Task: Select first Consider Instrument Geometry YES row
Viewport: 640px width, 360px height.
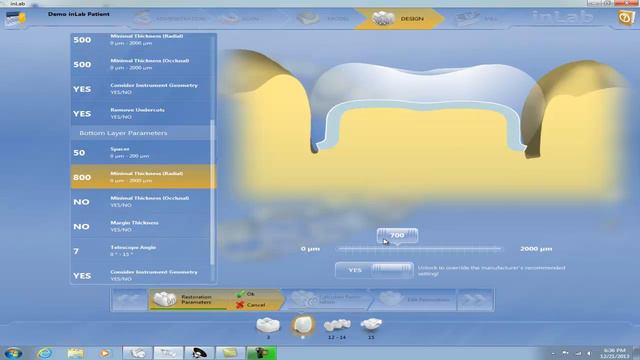Action: point(142,89)
